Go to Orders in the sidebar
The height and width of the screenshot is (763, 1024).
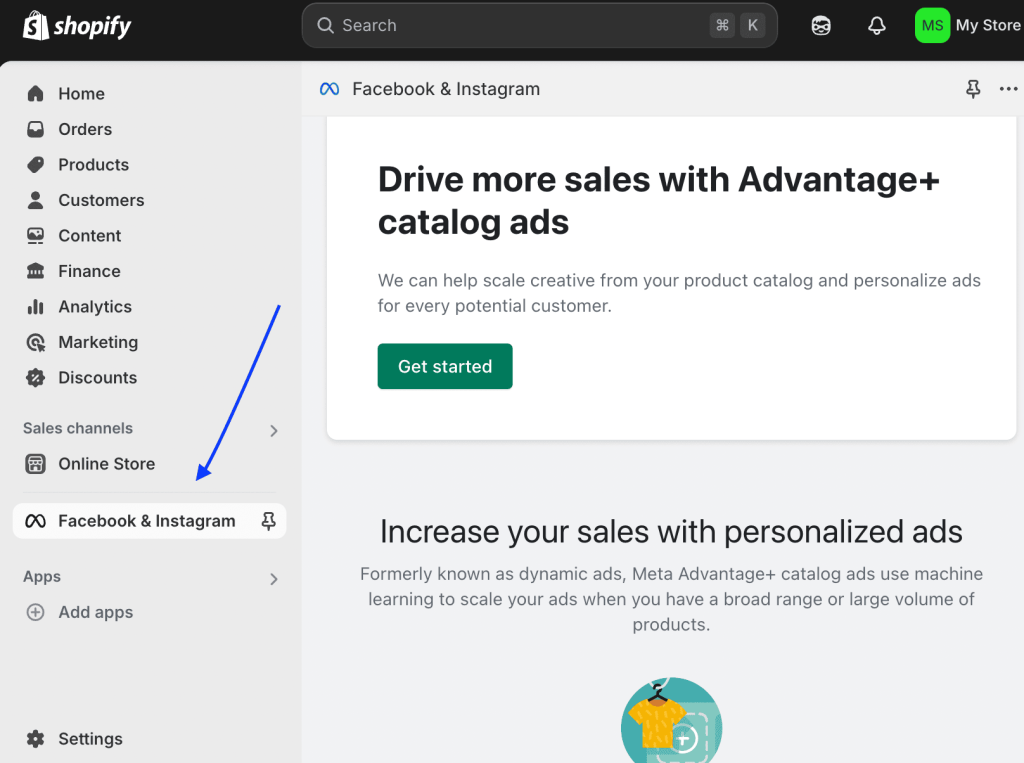coord(84,129)
